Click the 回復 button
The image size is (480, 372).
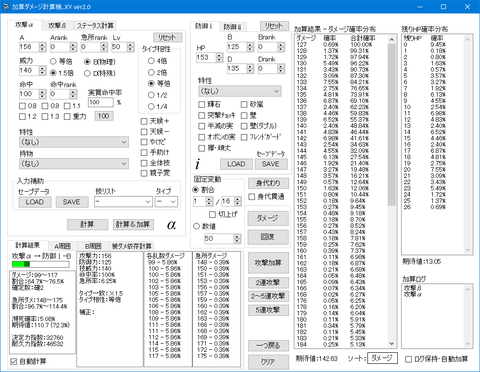[x=268, y=237]
